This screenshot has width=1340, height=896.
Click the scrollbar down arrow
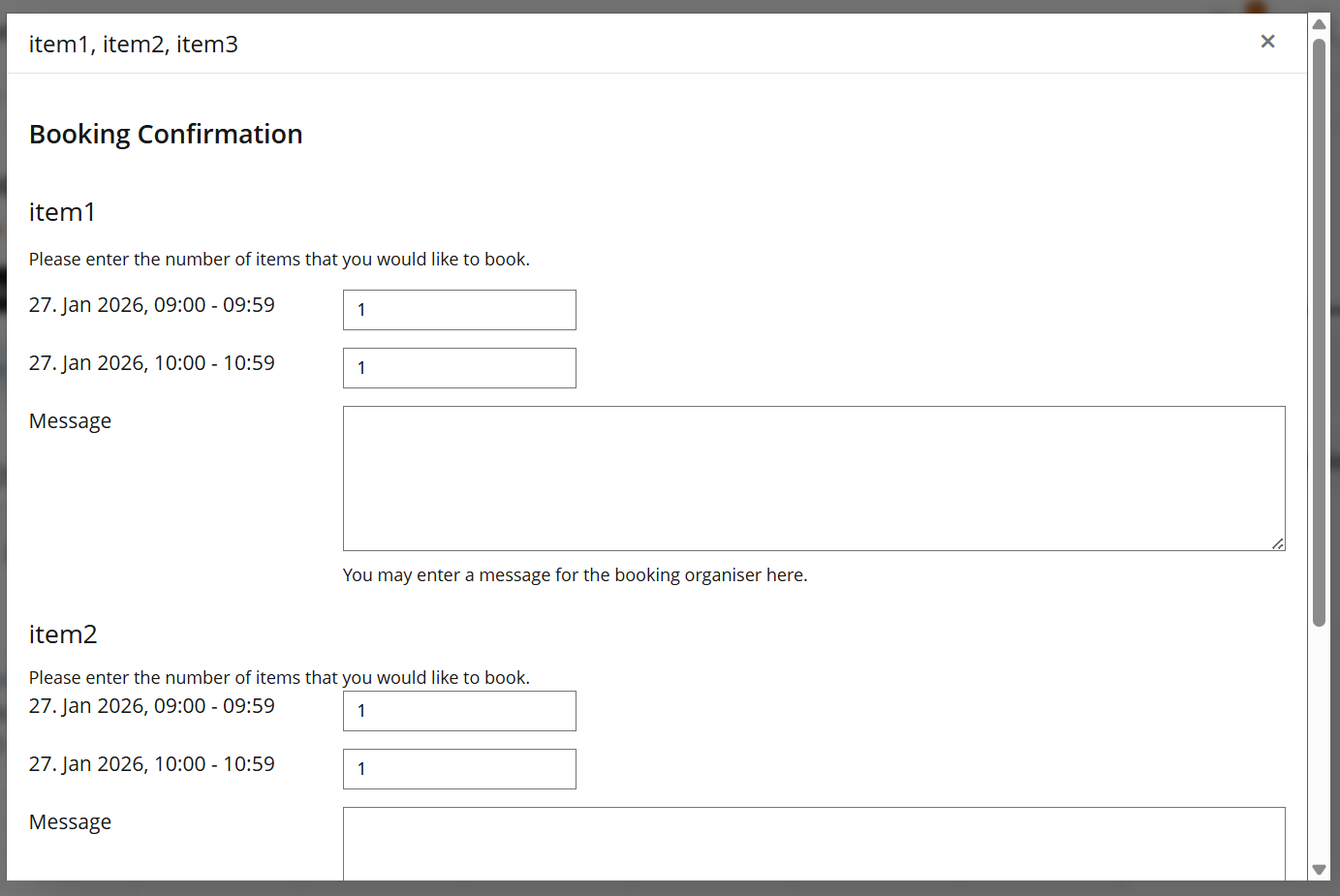point(1319,870)
